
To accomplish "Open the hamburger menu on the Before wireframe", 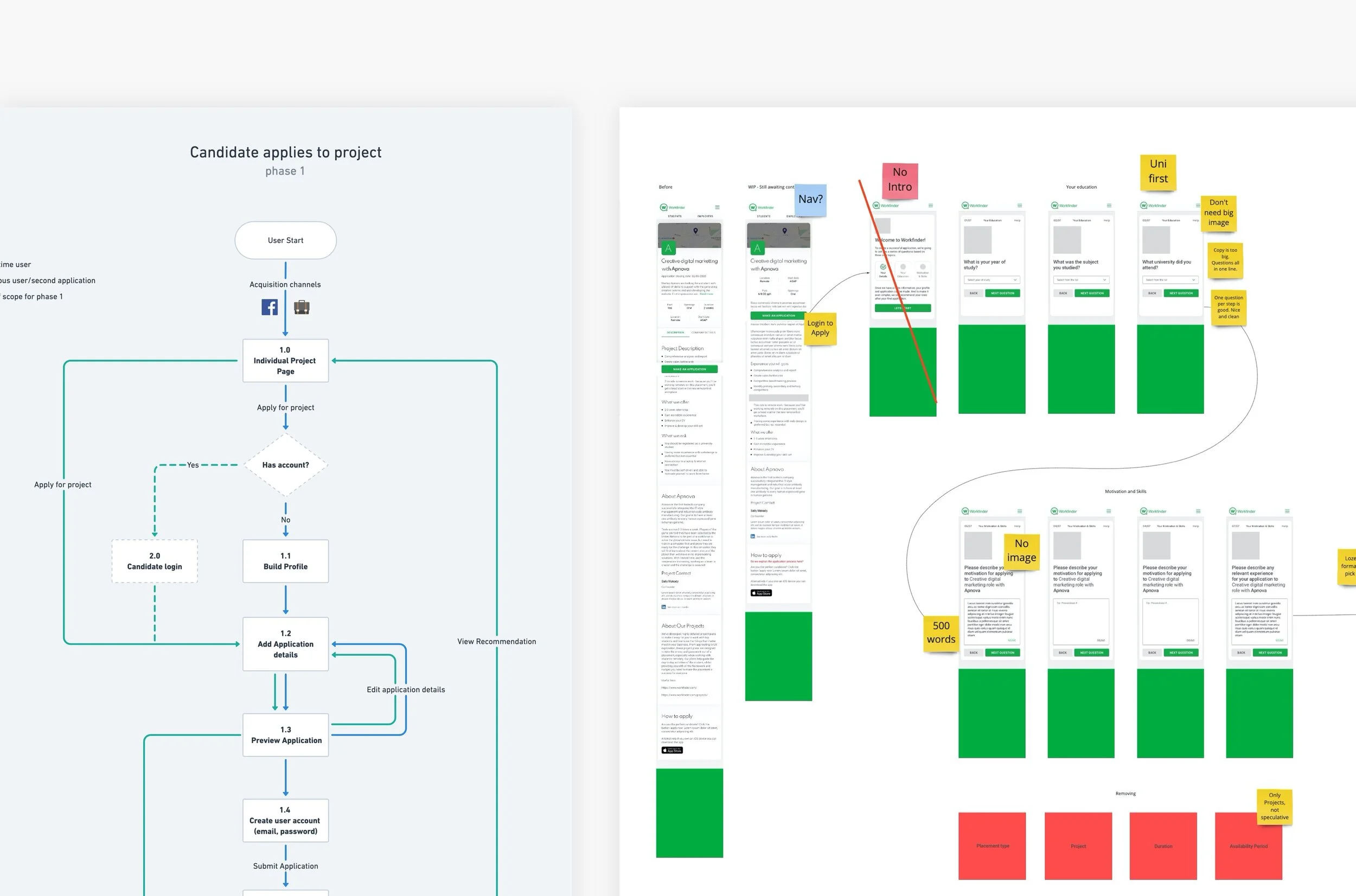I will (718, 207).
